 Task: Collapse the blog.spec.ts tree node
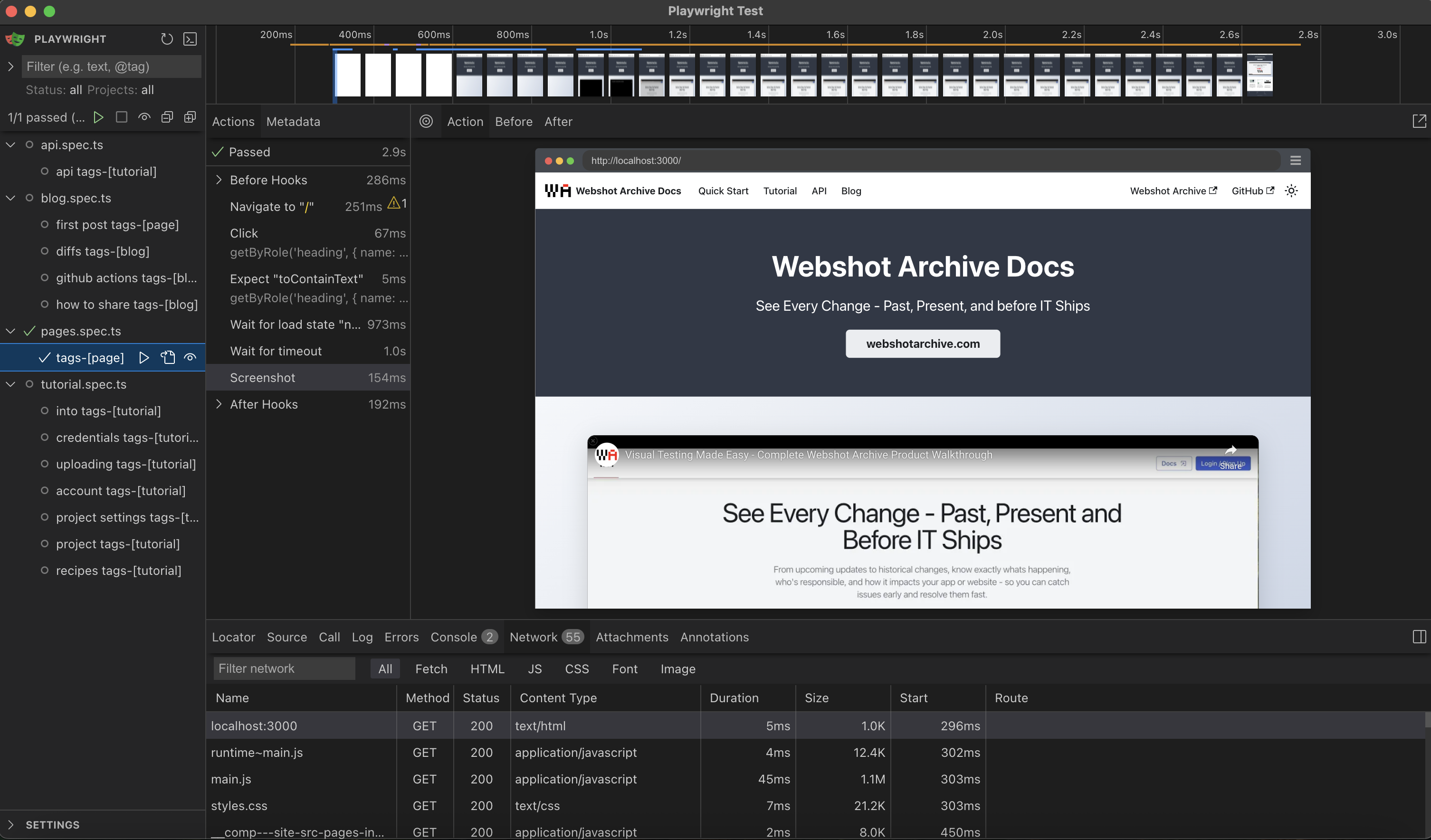coord(11,198)
